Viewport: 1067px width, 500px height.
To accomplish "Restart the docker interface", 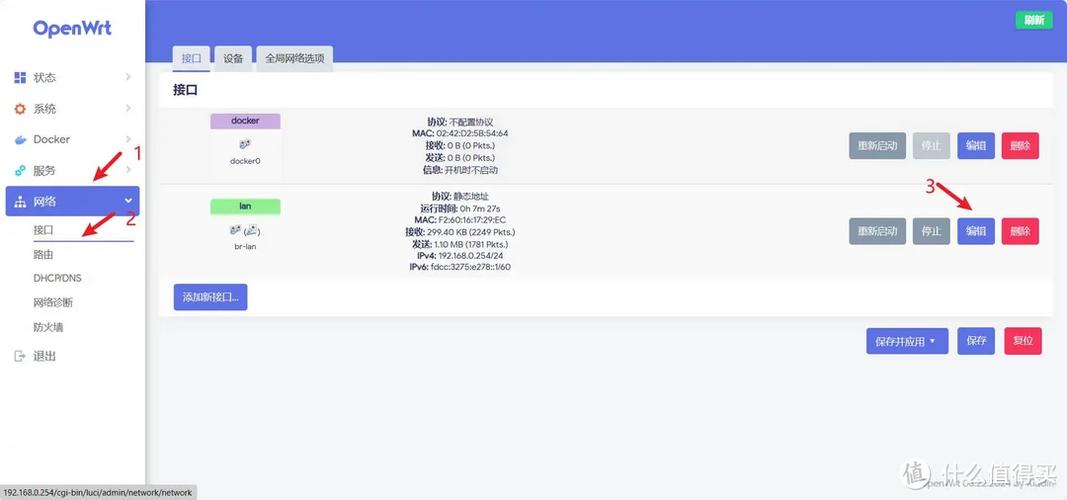I will click(x=877, y=146).
